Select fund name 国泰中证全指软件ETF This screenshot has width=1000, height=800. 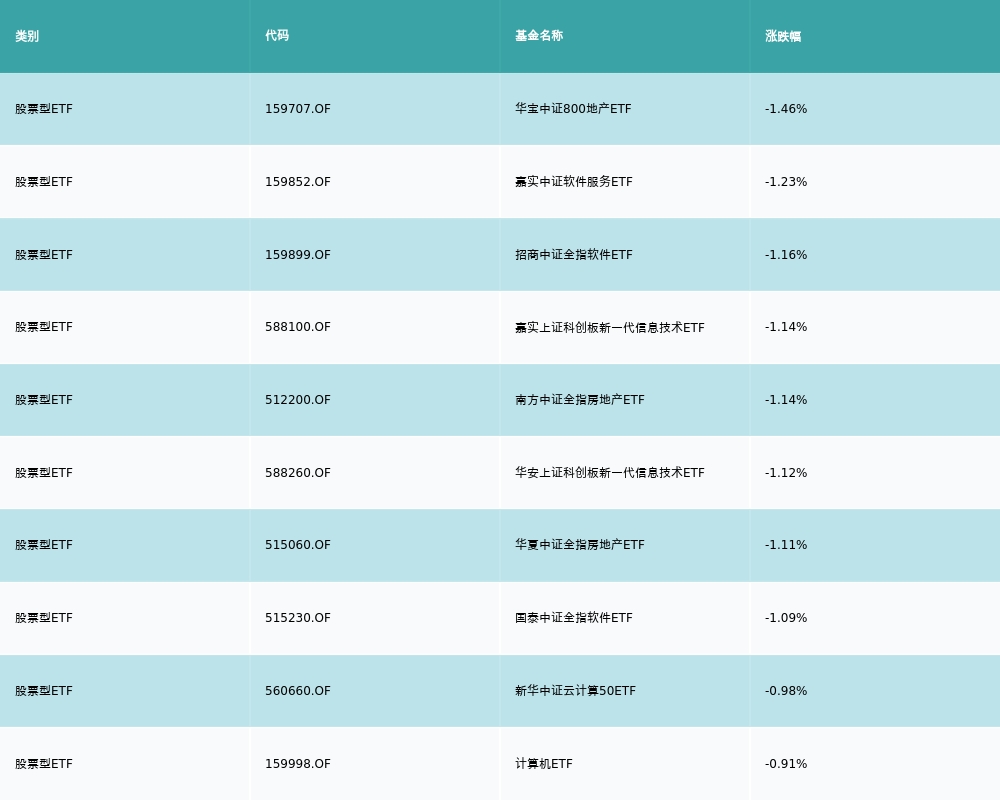pyautogui.click(x=573, y=618)
